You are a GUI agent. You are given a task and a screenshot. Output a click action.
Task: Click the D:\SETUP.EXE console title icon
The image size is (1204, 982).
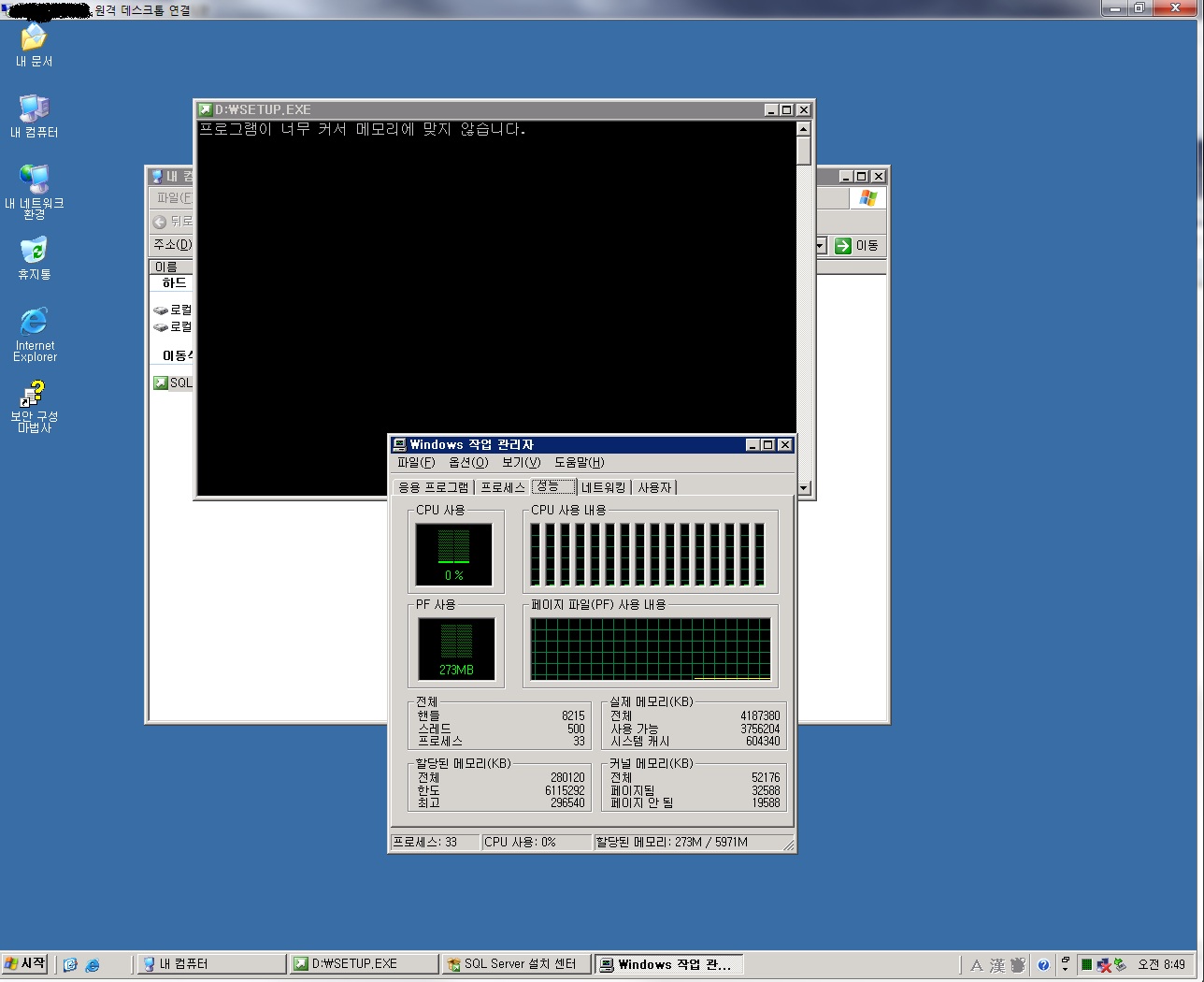pos(206,109)
